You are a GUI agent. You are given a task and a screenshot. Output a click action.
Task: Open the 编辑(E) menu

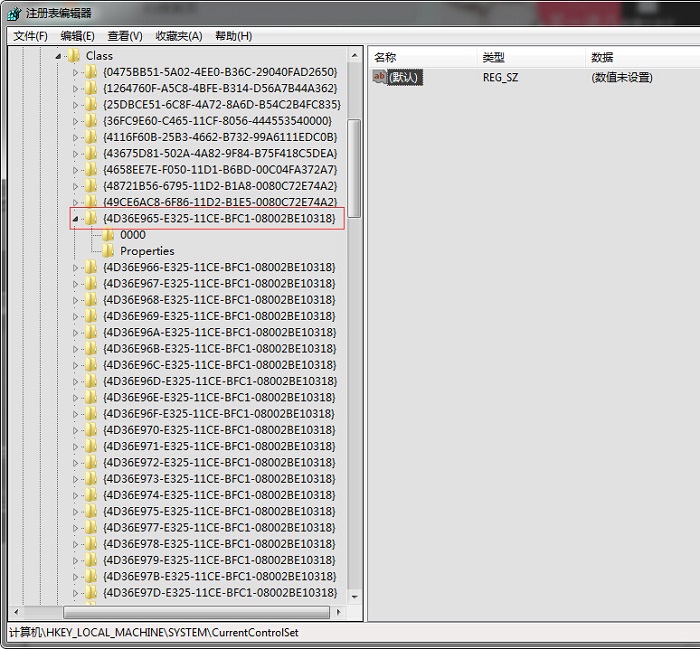77,36
